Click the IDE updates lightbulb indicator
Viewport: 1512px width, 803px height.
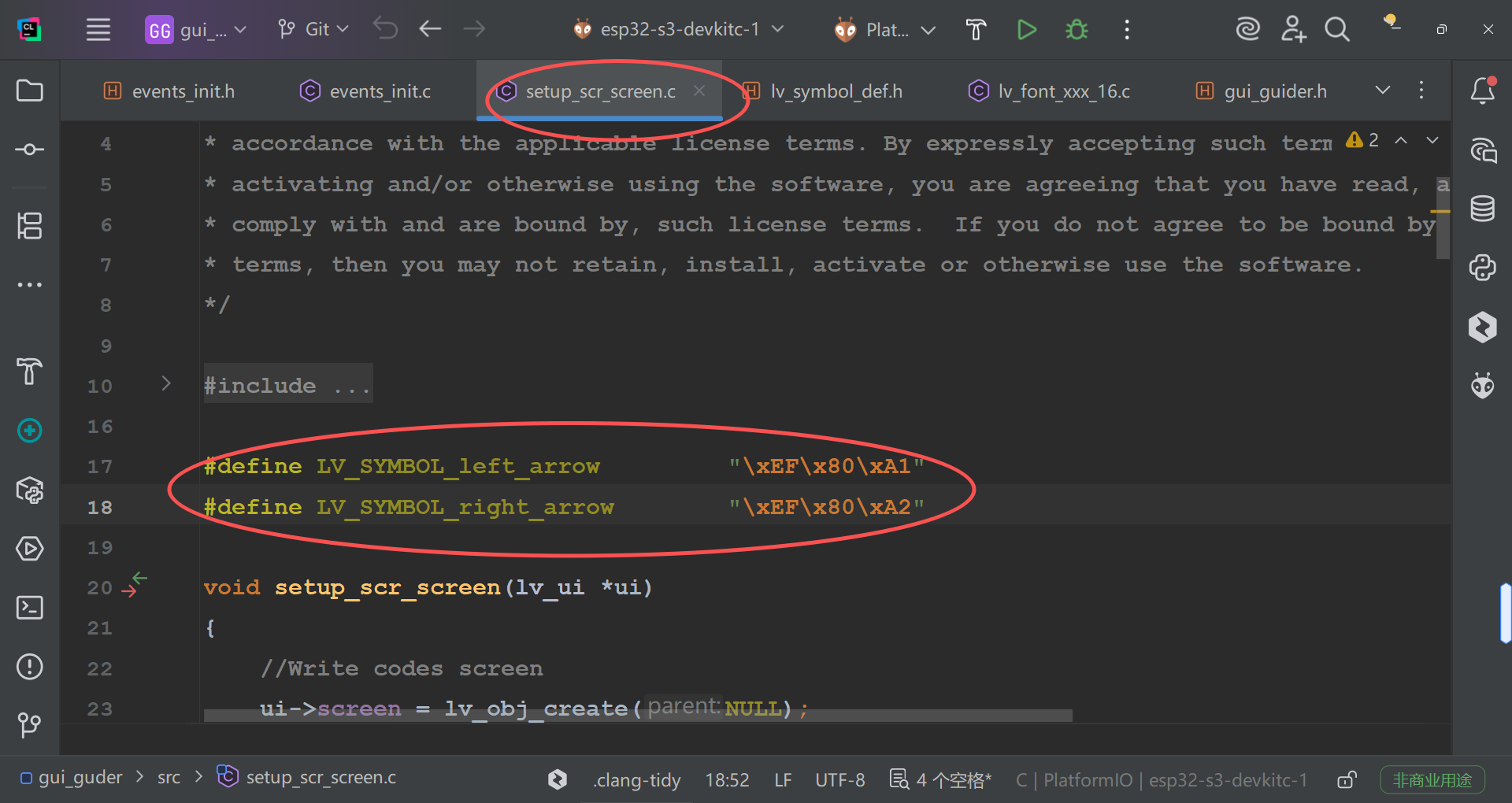[x=1392, y=22]
